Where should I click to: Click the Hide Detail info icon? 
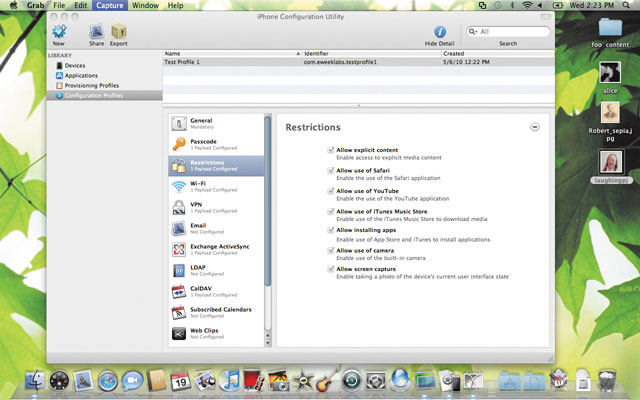pyautogui.click(x=440, y=31)
